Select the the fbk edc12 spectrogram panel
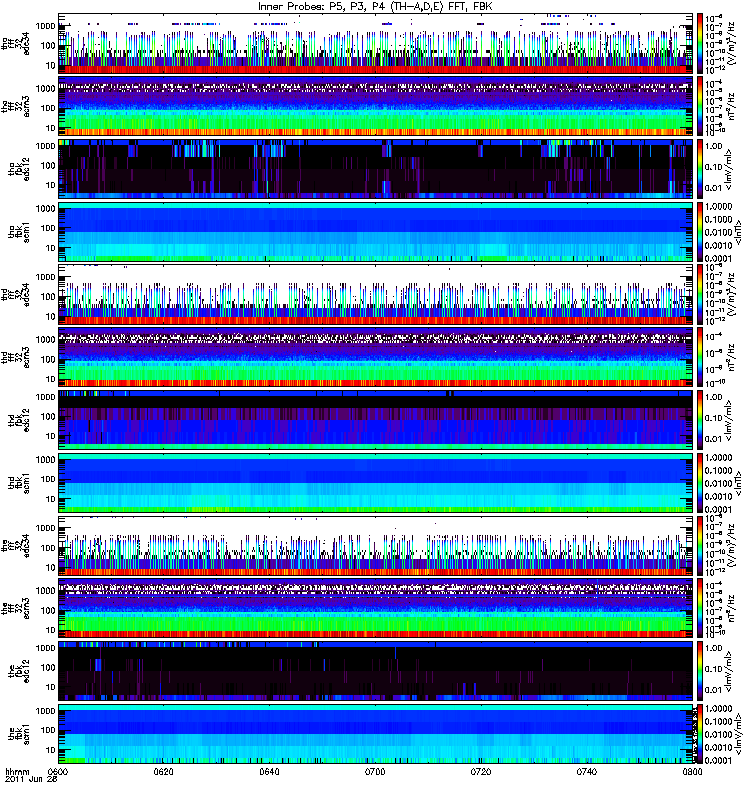The image size is (750, 800). pos(376,670)
